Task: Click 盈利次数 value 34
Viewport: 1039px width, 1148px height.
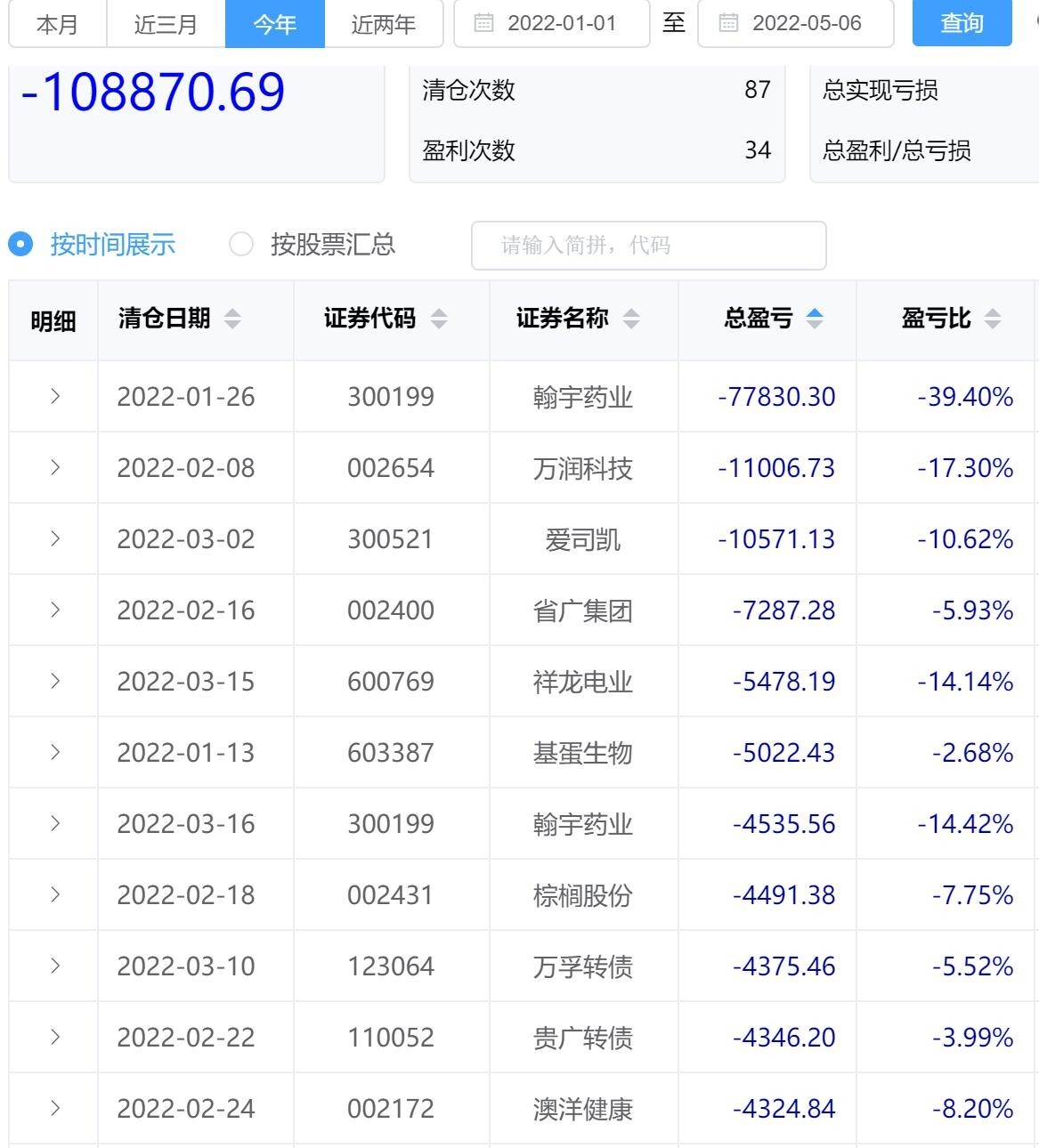Action: (x=758, y=150)
